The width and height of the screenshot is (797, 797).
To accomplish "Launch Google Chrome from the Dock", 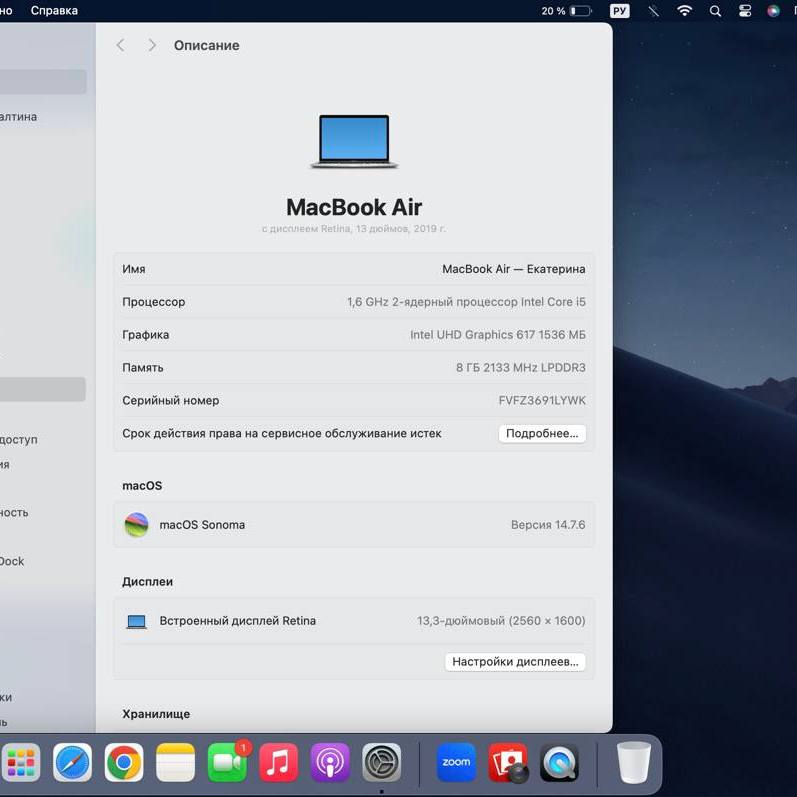I will coord(124,762).
